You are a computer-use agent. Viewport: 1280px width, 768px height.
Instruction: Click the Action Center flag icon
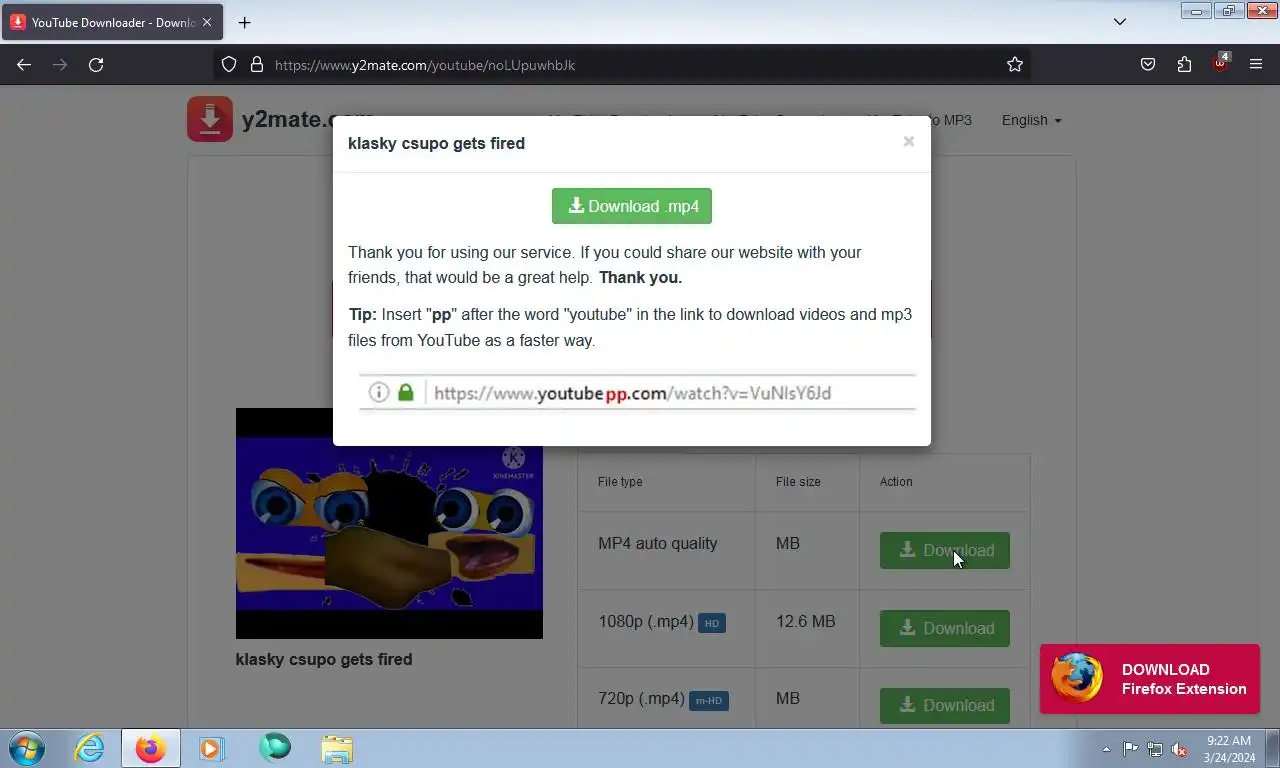point(1130,749)
